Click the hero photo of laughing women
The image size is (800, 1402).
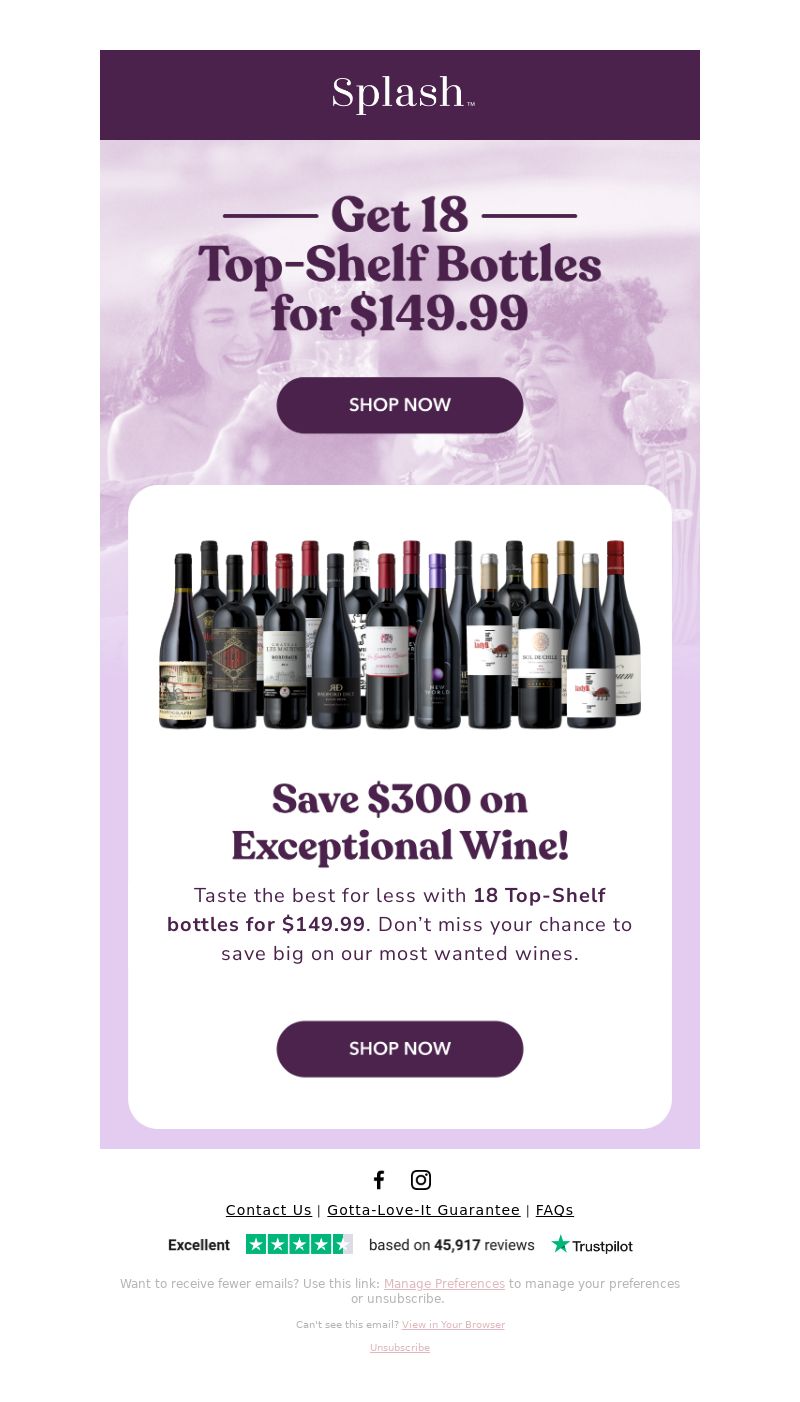400,312
